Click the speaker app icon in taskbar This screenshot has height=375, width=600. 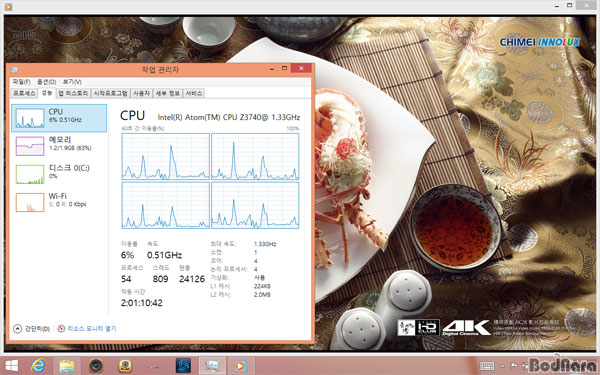[96, 365]
